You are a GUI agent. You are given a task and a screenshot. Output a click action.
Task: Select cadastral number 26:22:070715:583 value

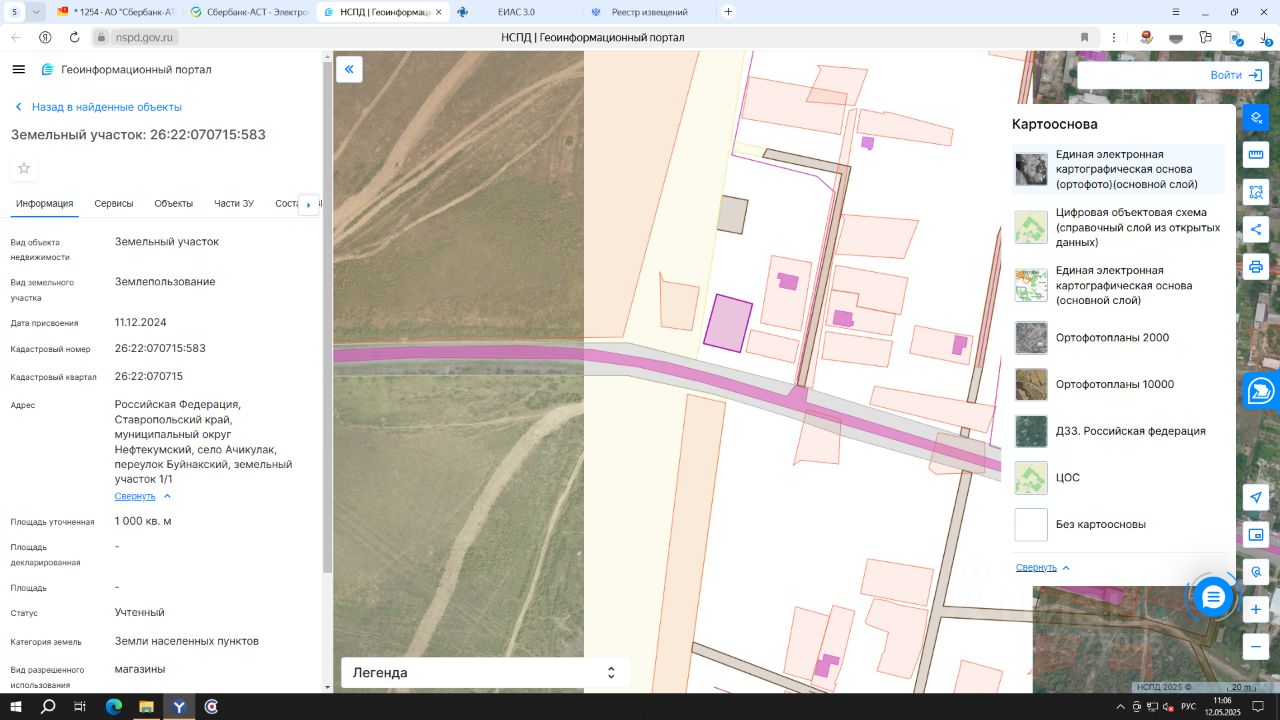click(x=160, y=349)
